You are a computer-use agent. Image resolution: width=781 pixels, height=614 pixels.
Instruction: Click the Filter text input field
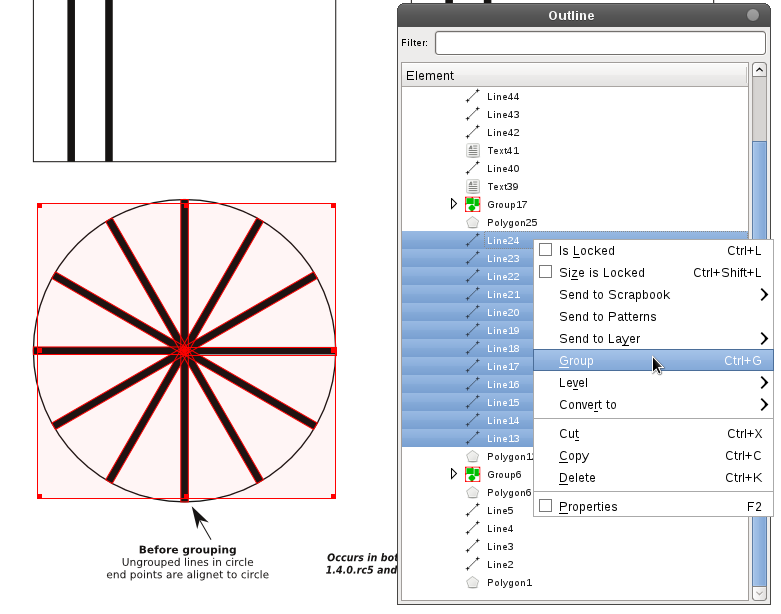coord(600,43)
